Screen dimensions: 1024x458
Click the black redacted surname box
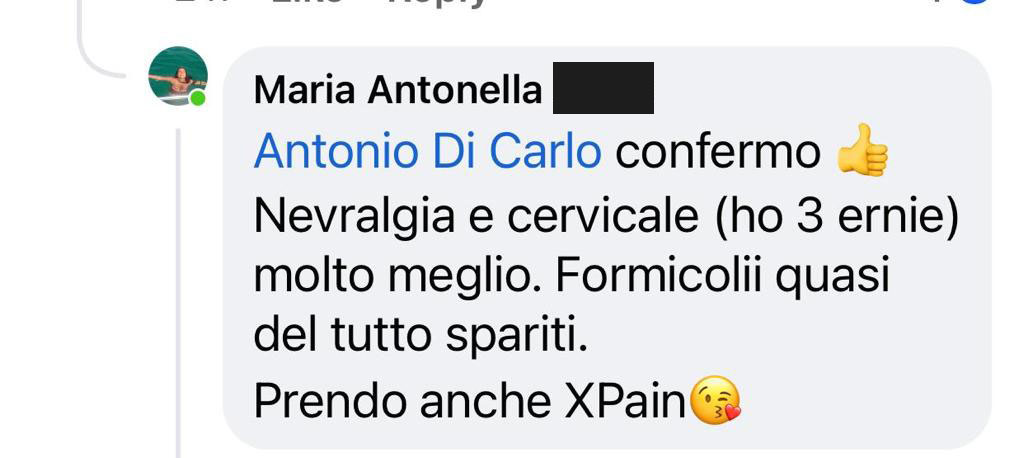pos(603,88)
